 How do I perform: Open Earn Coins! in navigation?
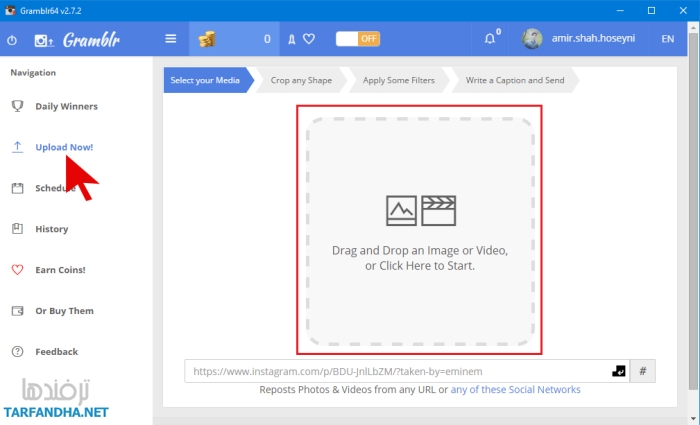point(60,270)
